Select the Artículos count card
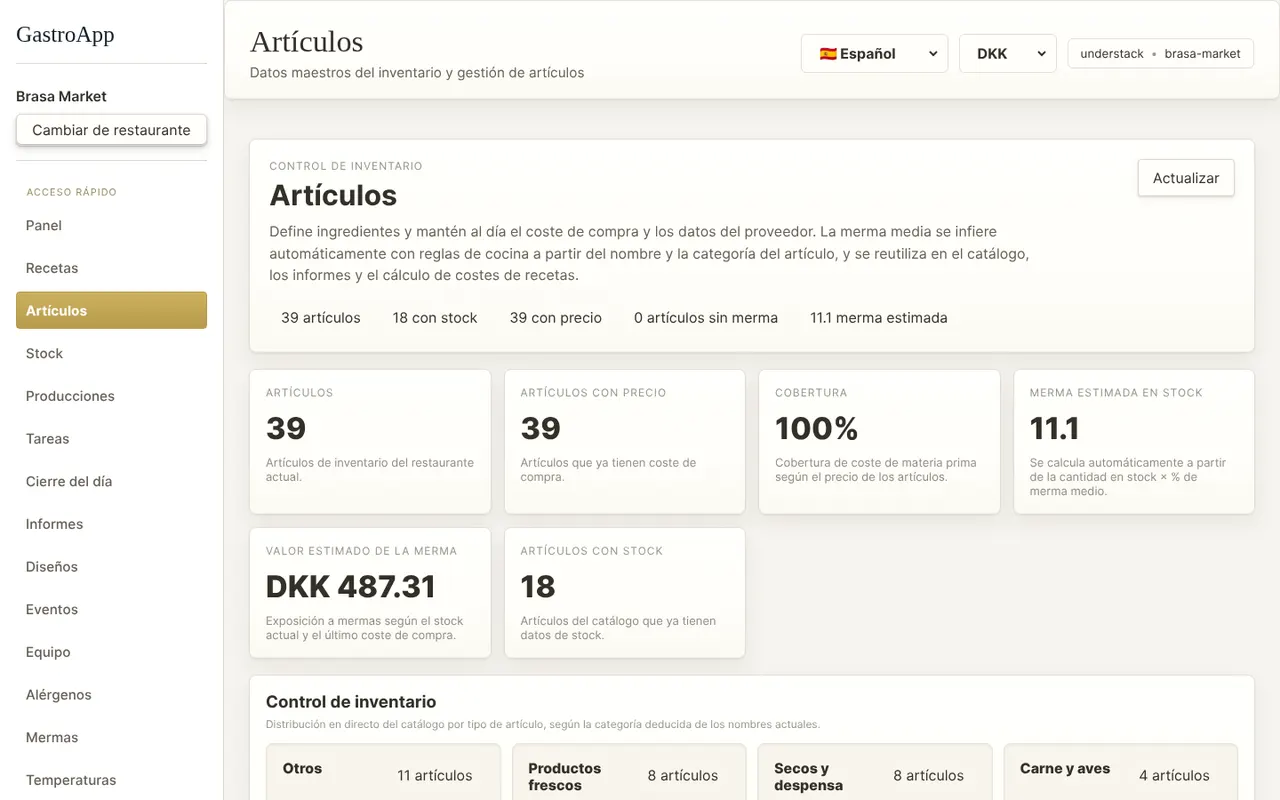Screen dimensions: 1280x800 point(370,441)
